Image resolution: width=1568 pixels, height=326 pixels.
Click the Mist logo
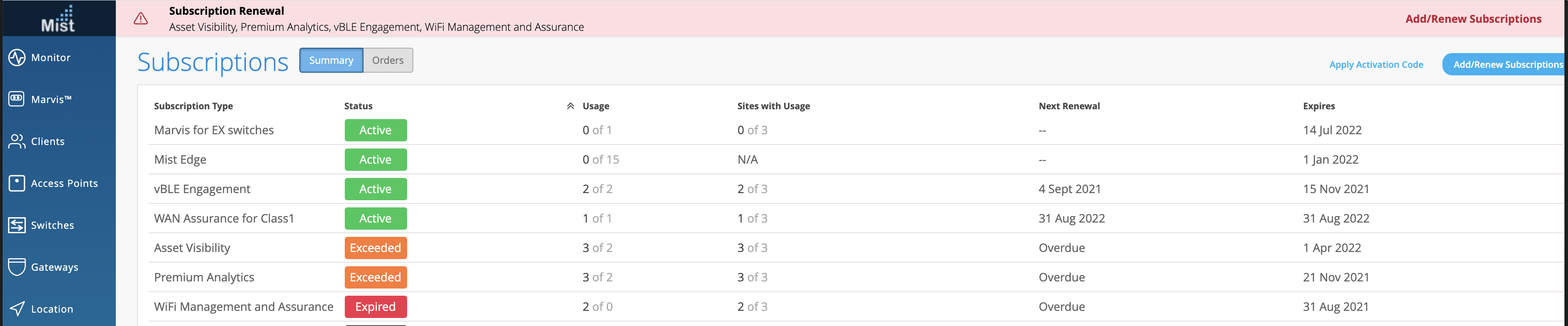[x=58, y=18]
